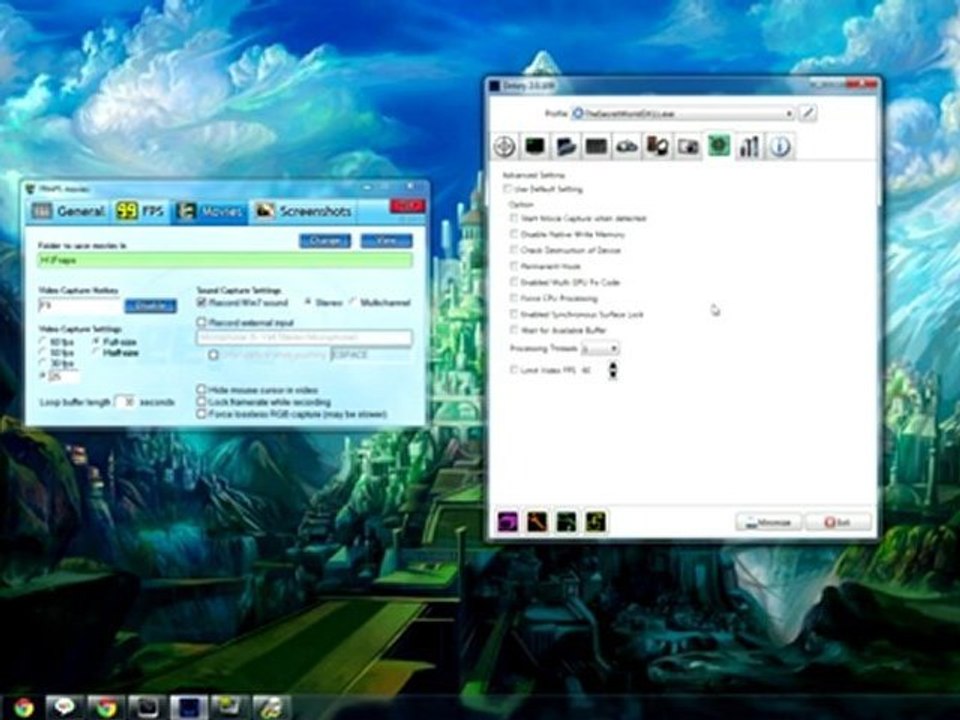The image size is (960, 720).
Task: Open the Audio speaker tab in Dxtory
Action: tap(658, 146)
